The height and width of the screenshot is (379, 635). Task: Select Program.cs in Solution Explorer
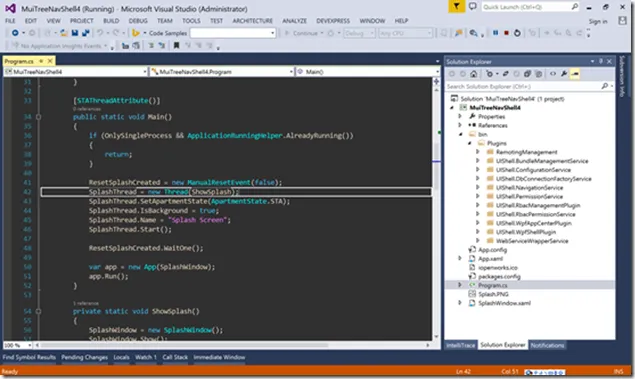tap(492, 285)
